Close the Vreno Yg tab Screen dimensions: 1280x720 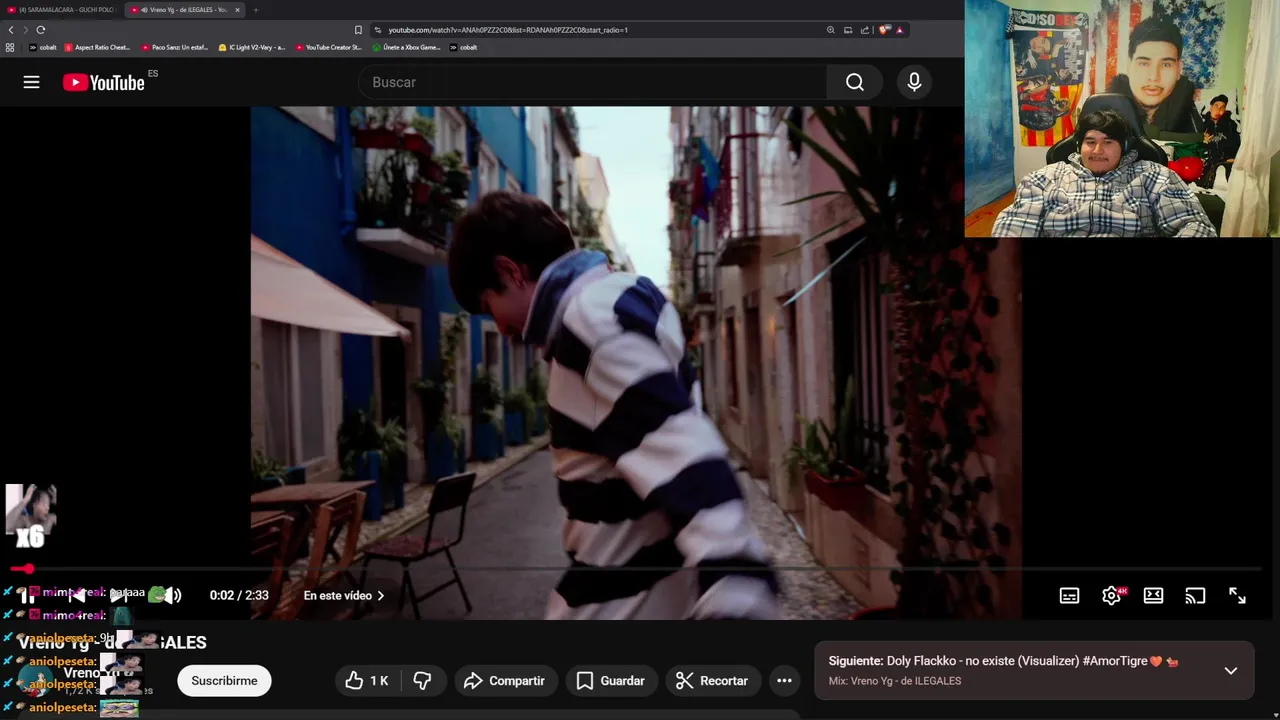237,10
